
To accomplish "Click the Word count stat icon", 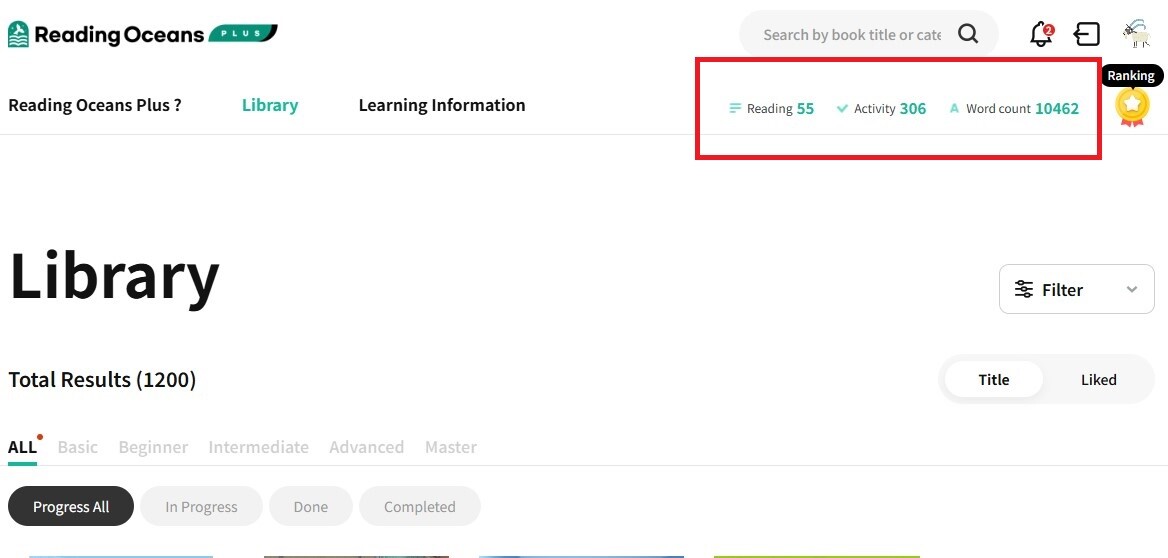I will point(954,108).
